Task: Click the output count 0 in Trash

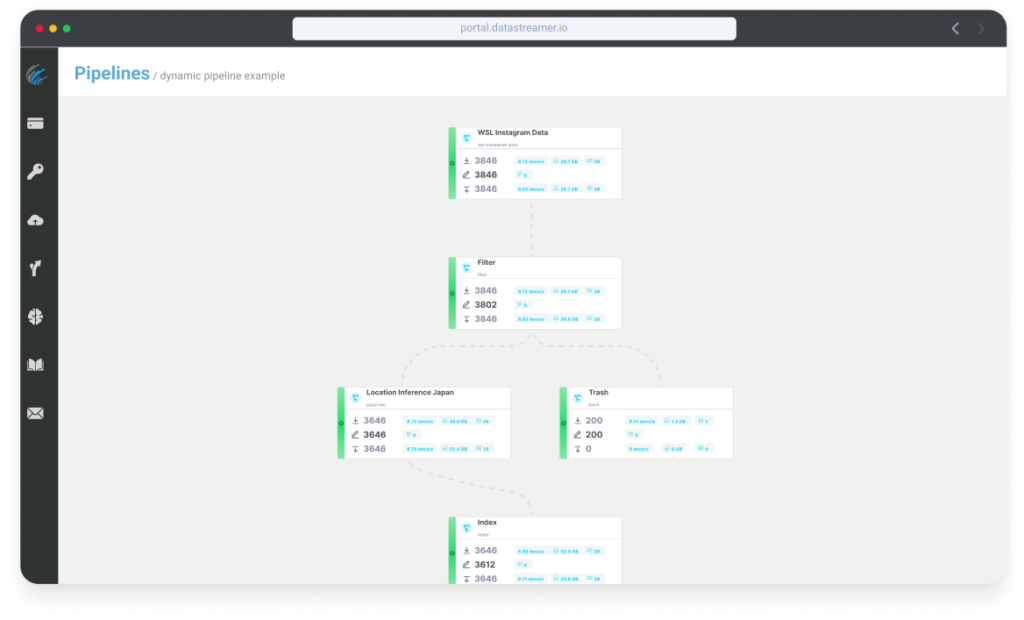Action: (x=588, y=449)
